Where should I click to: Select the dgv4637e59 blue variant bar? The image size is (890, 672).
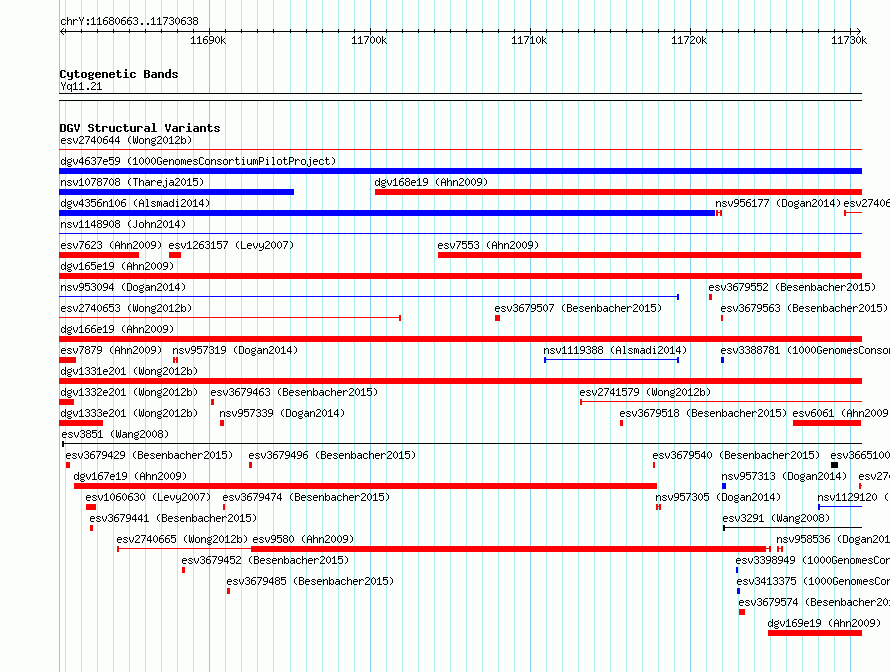pyautogui.click(x=460, y=171)
